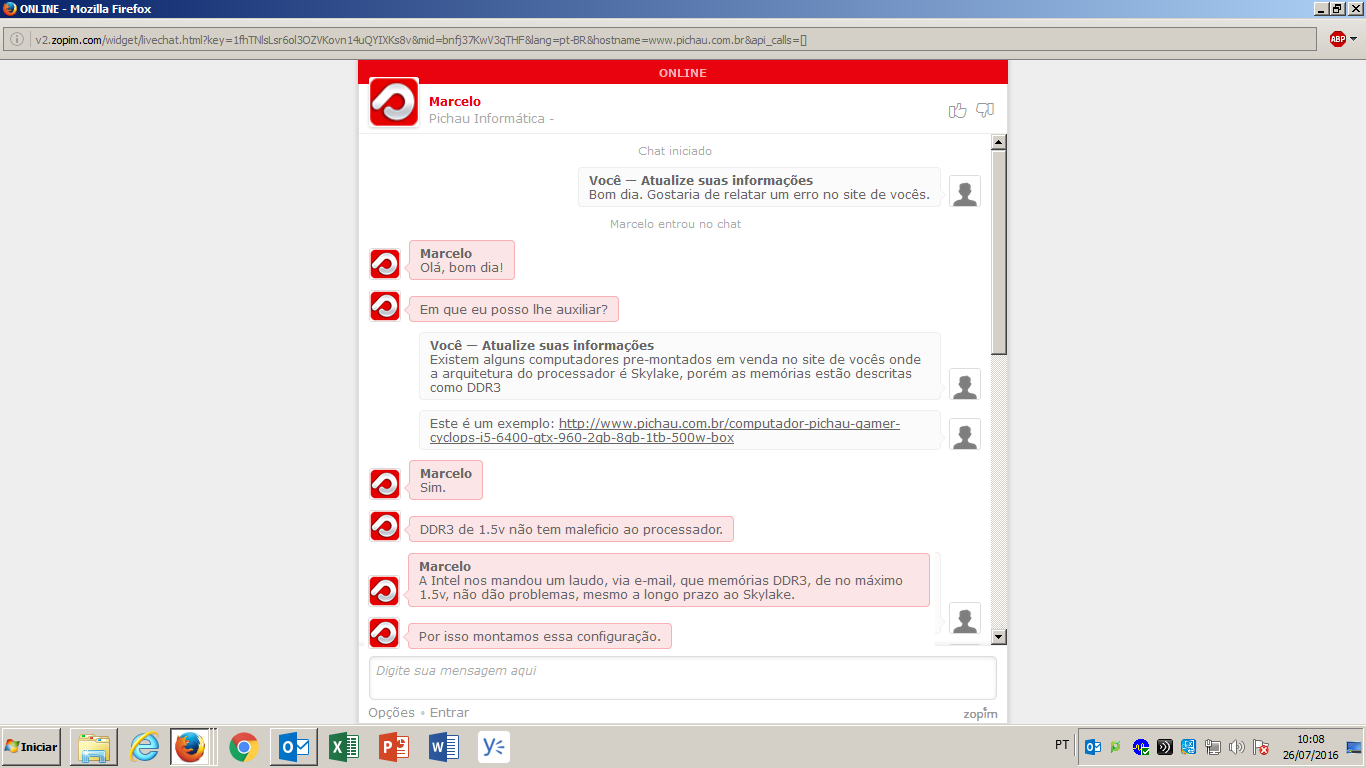Click the Outlook icon in system tray
The width and height of the screenshot is (1366, 768).
(x=1093, y=747)
